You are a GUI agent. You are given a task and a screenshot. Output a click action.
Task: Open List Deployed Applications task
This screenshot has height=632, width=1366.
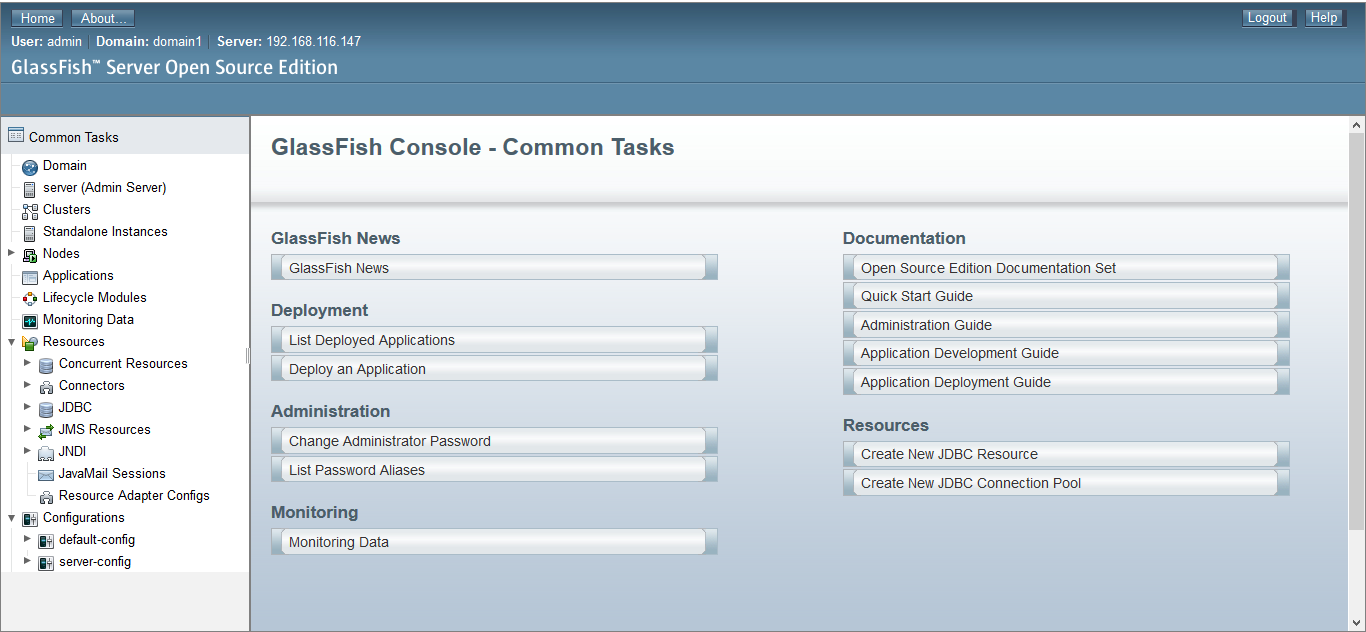tap(494, 340)
